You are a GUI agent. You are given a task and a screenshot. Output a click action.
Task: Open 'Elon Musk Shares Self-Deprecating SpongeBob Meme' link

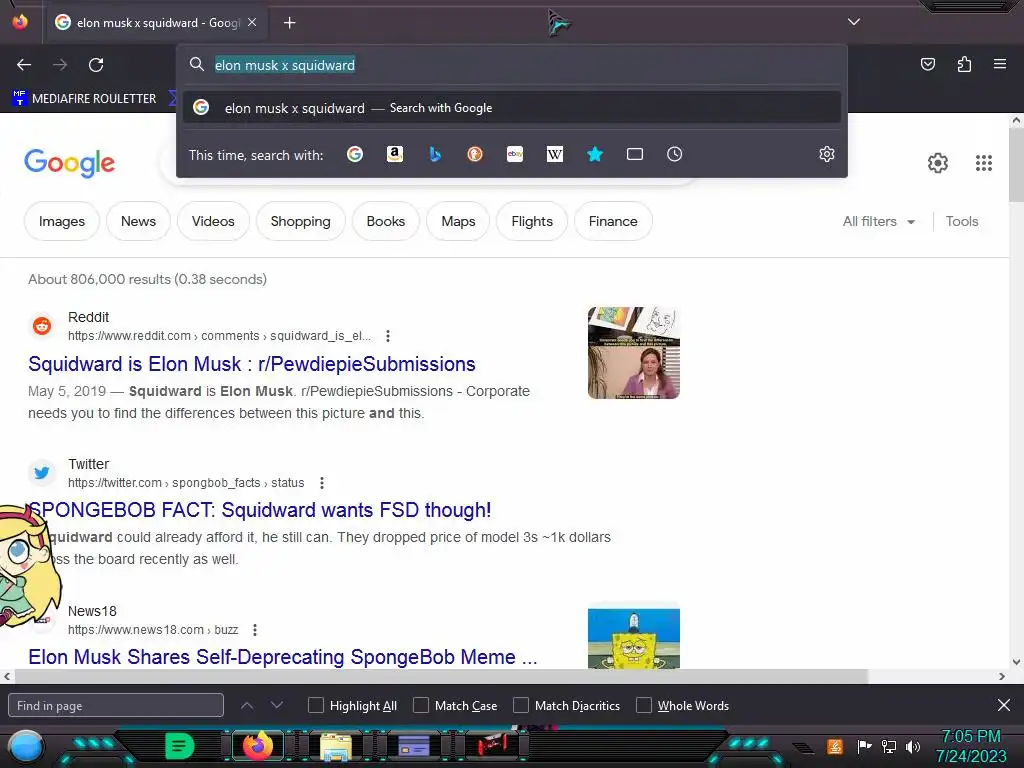(283, 656)
